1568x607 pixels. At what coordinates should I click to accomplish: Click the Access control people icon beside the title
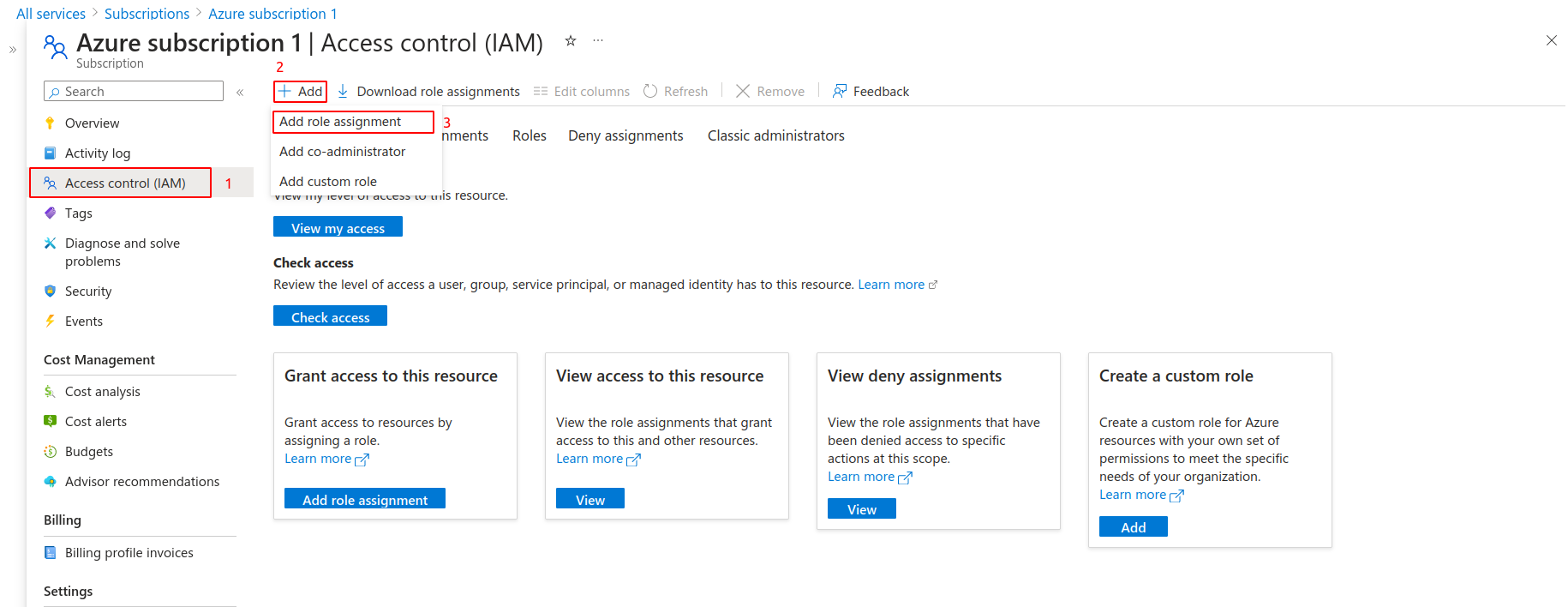click(x=56, y=46)
